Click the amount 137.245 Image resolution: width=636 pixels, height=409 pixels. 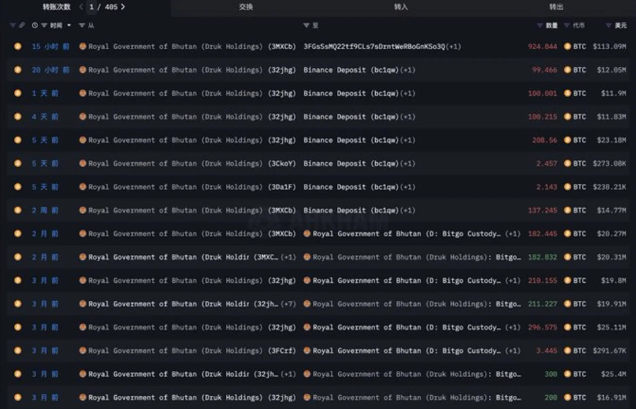tap(542, 210)
